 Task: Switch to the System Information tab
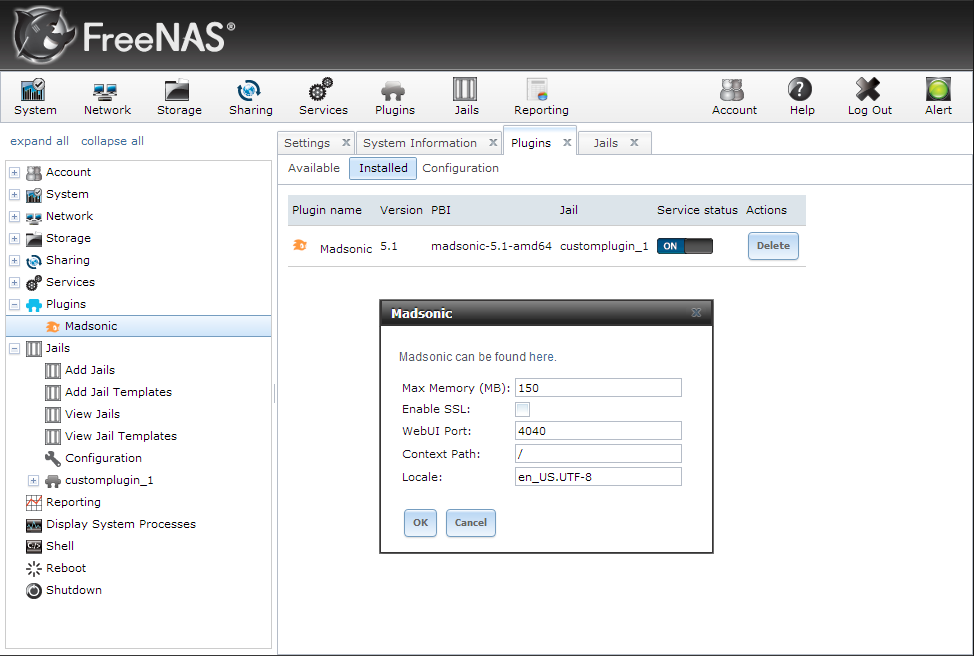419,143
